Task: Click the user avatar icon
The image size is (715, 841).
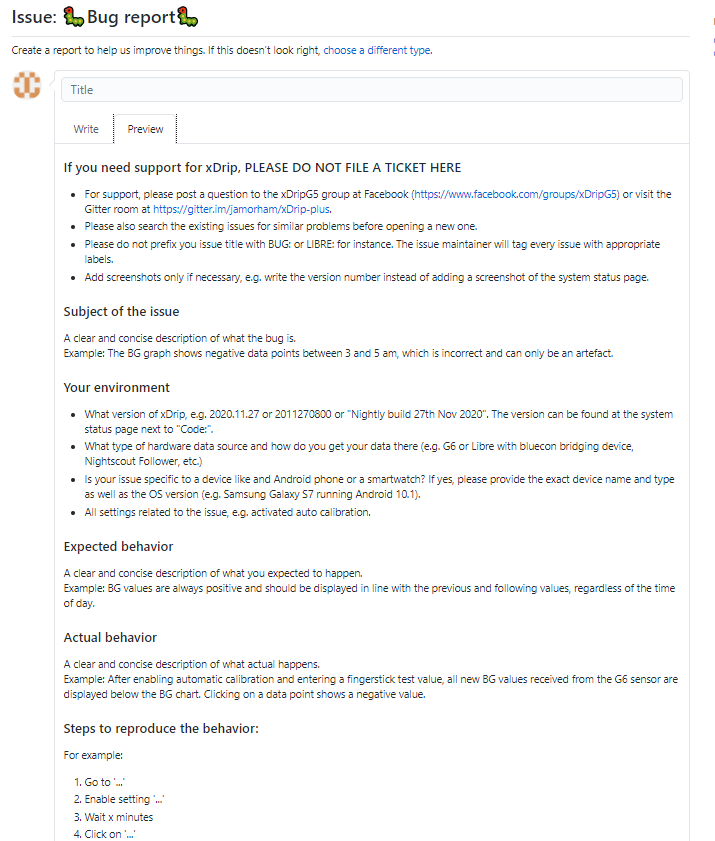Action: pos(27,87)
